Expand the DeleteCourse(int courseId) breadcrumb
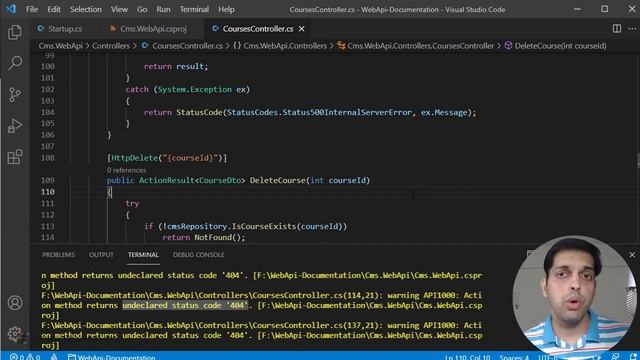Viewport: 640px width, 360px height. (x=560, y=46)
